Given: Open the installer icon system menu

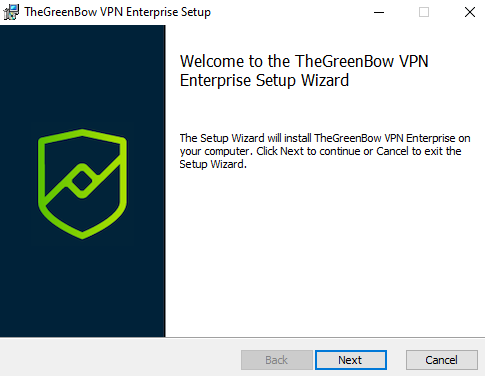Looking at the screenshot, I should point(11,12).
